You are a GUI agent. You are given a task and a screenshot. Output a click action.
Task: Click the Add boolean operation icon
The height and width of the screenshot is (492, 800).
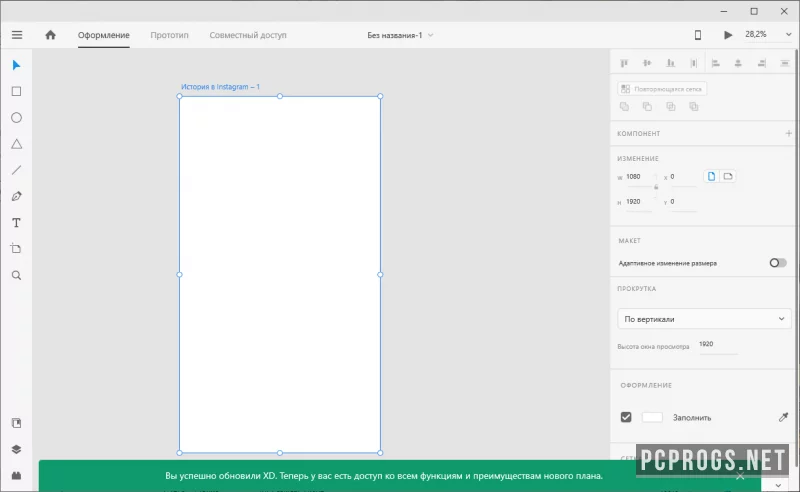click(624, 107)
